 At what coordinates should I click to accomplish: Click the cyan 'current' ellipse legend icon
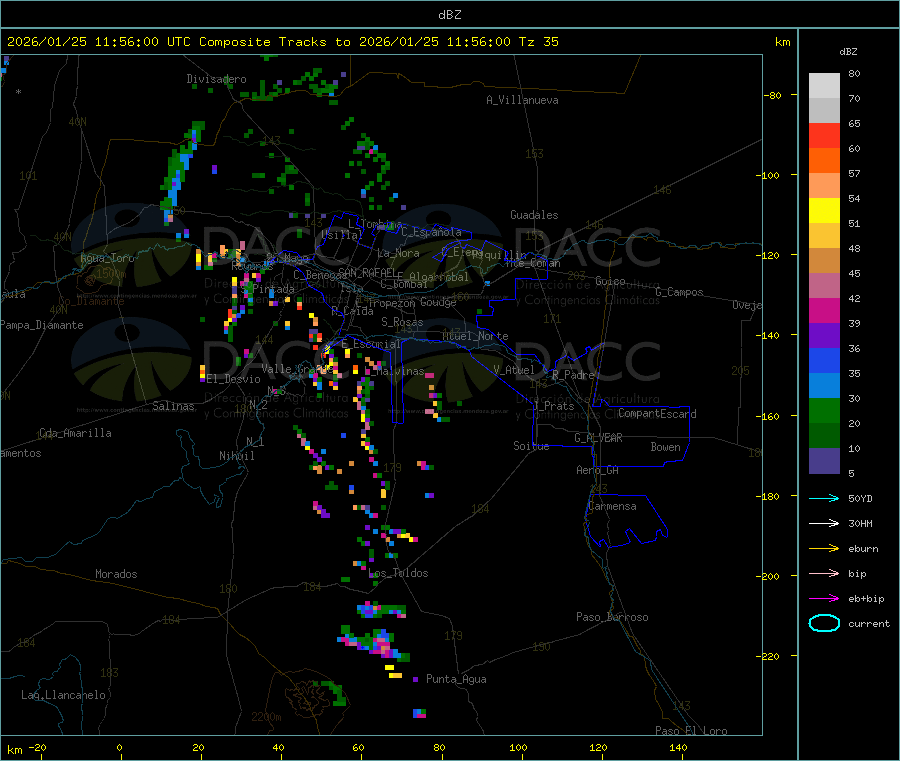tap(824, 623)
